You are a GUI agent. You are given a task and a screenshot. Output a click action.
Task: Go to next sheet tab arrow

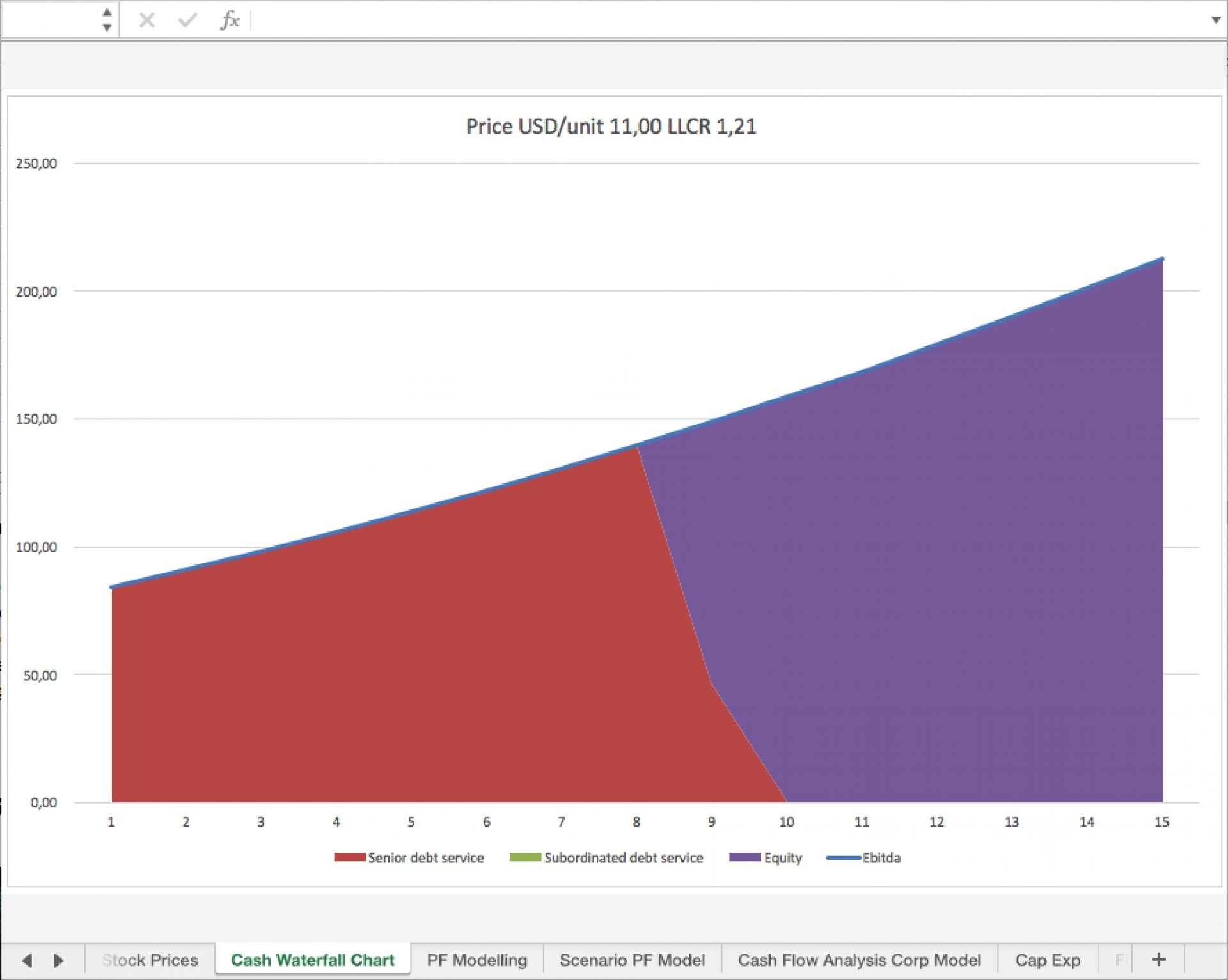coord(58,960)
